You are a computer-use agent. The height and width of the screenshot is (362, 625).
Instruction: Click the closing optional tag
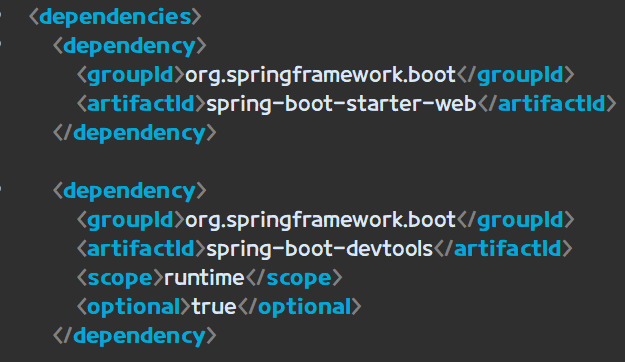pos(299,307)
